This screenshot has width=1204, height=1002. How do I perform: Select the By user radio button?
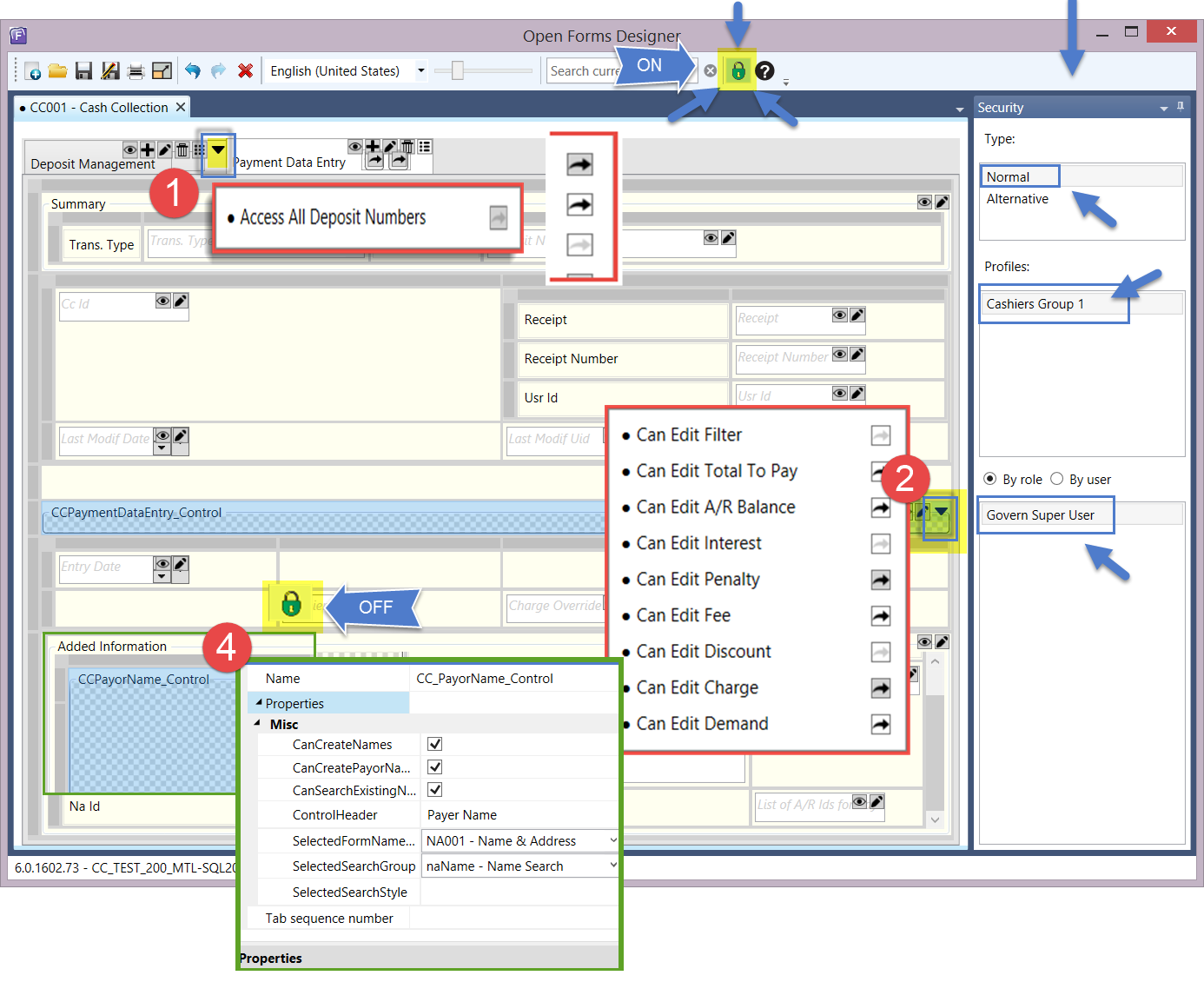(x=1057, y=479)
